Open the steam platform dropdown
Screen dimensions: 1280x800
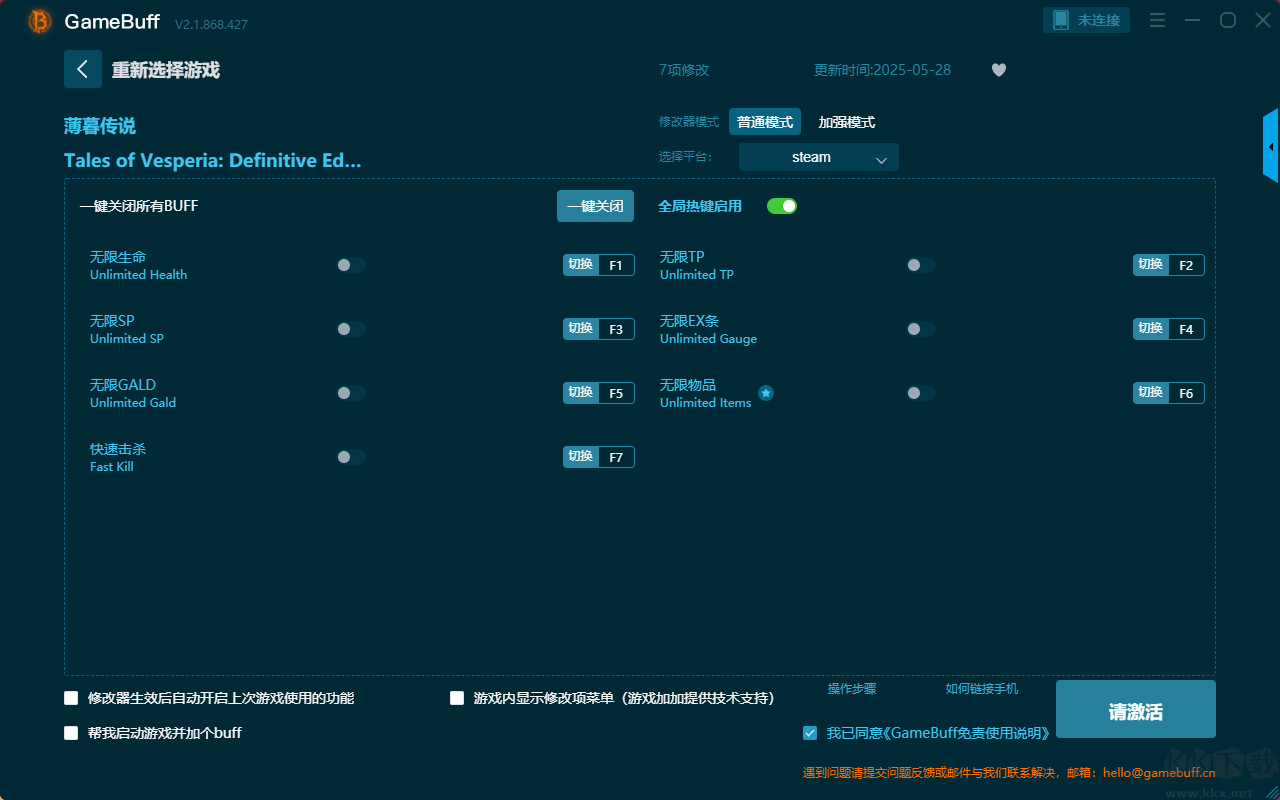(x=818, y=157)
